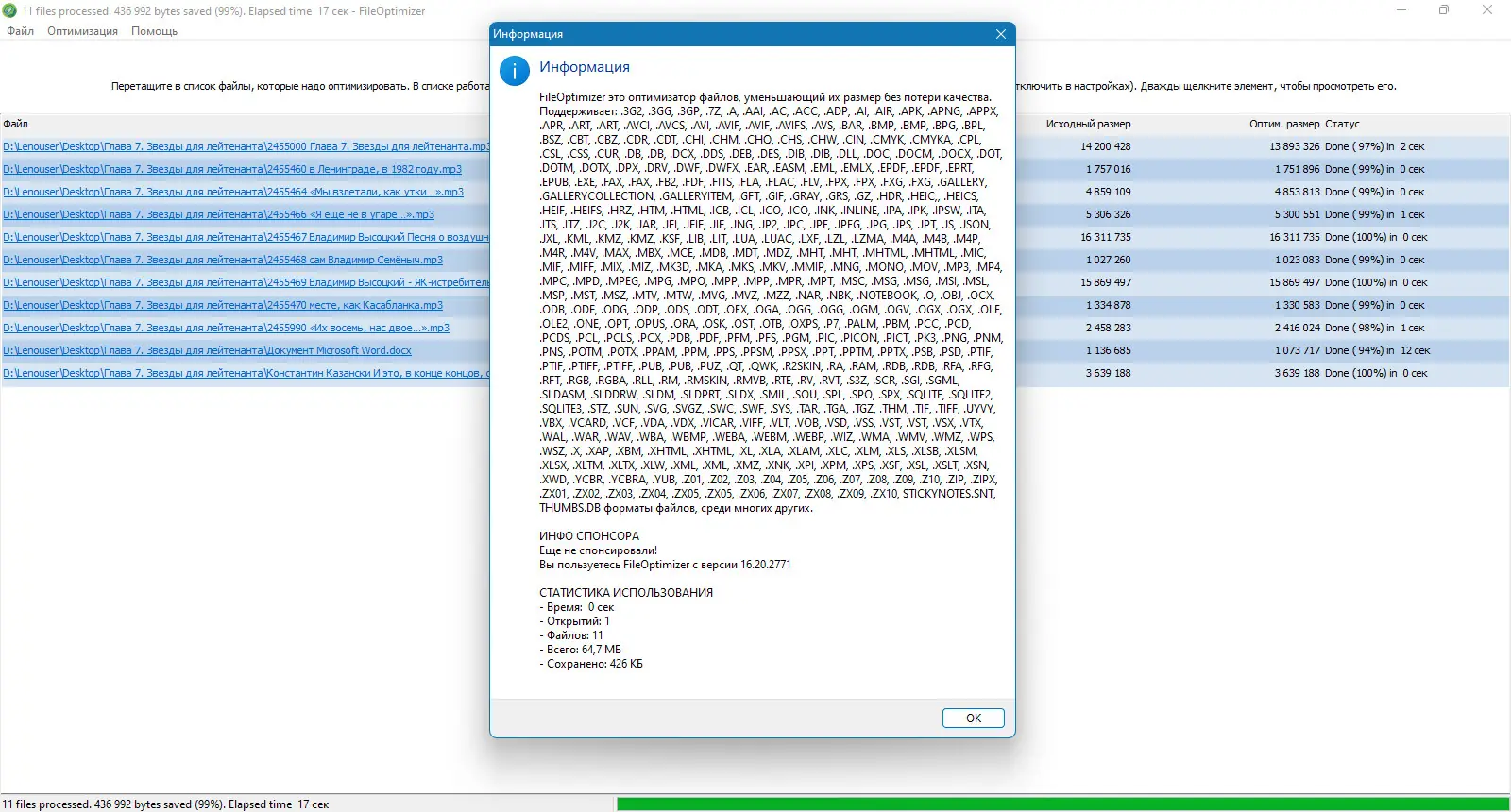This screenshot has width=1511, height=812.
Task: Open the Файл menu
Action: (x=20, y=31)
